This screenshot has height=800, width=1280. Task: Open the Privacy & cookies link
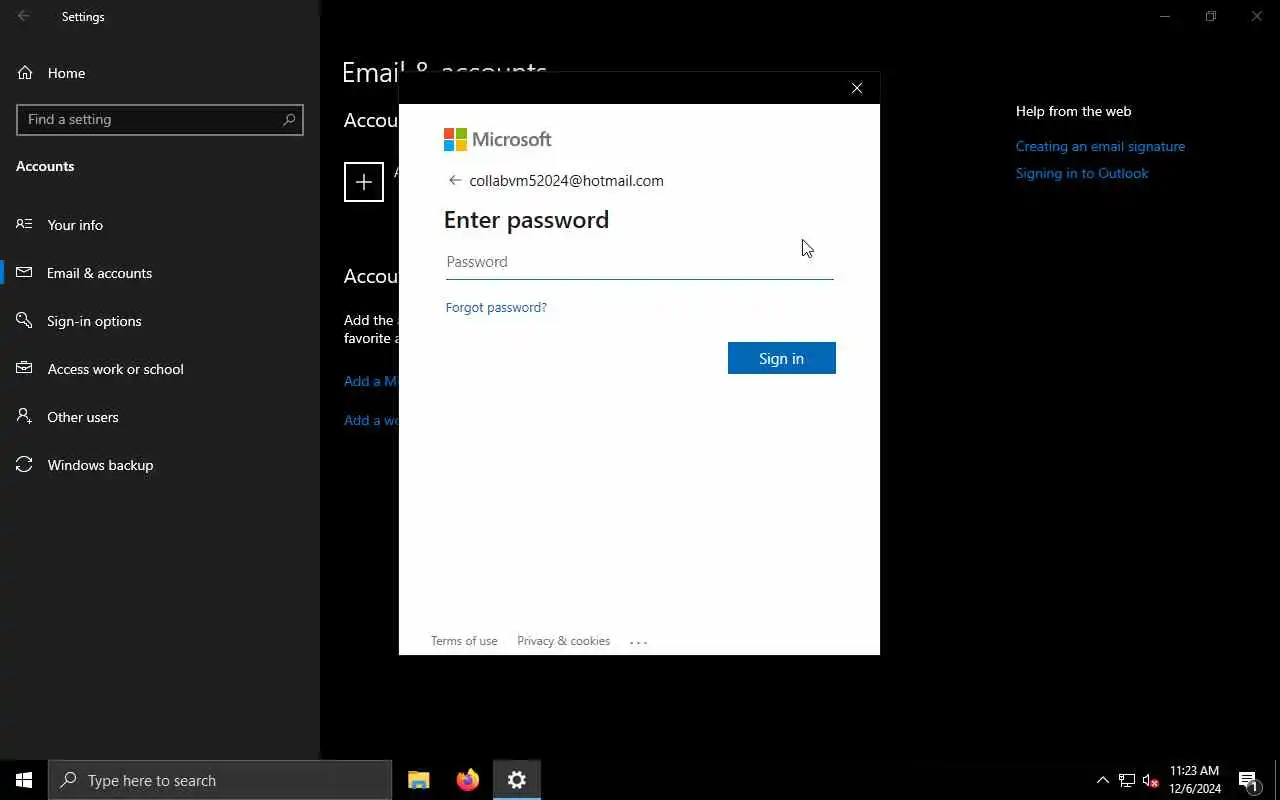[563, 641]
